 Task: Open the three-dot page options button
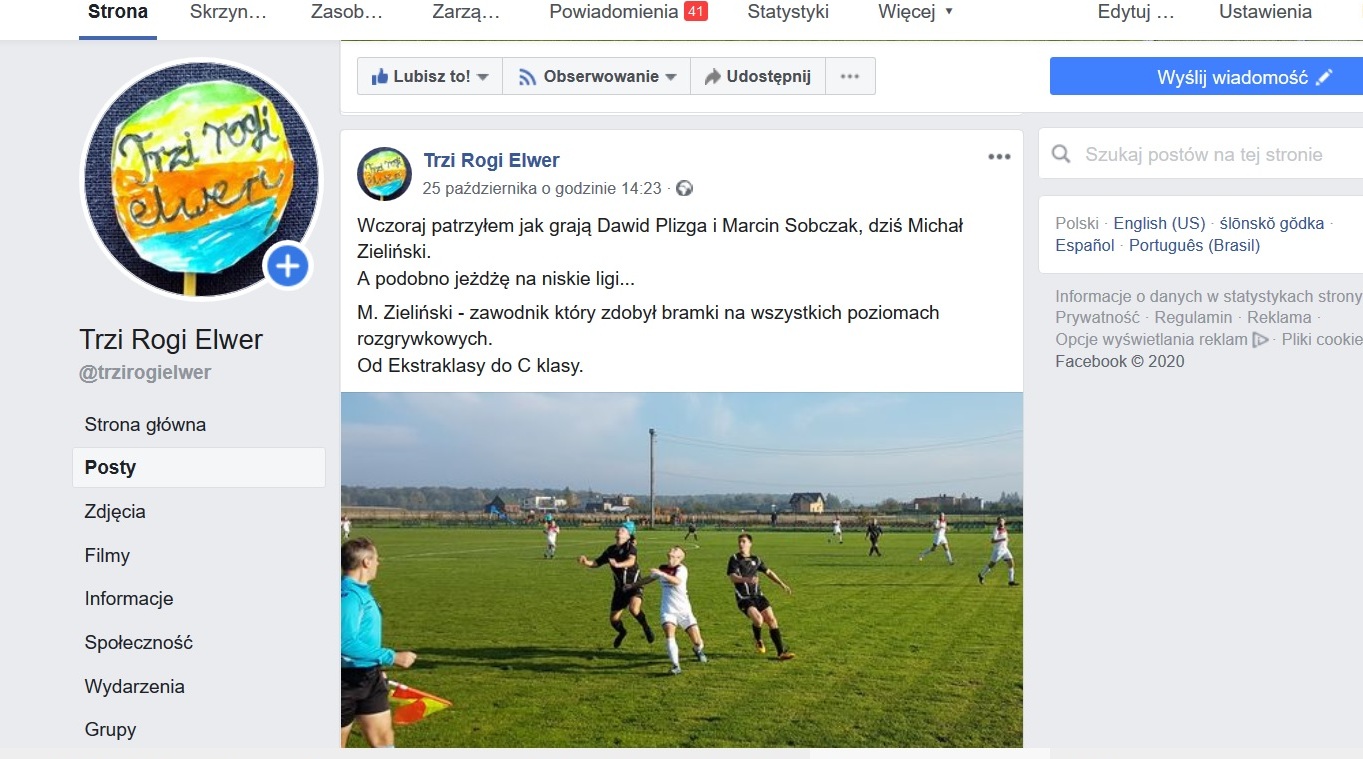click(850, 76)
